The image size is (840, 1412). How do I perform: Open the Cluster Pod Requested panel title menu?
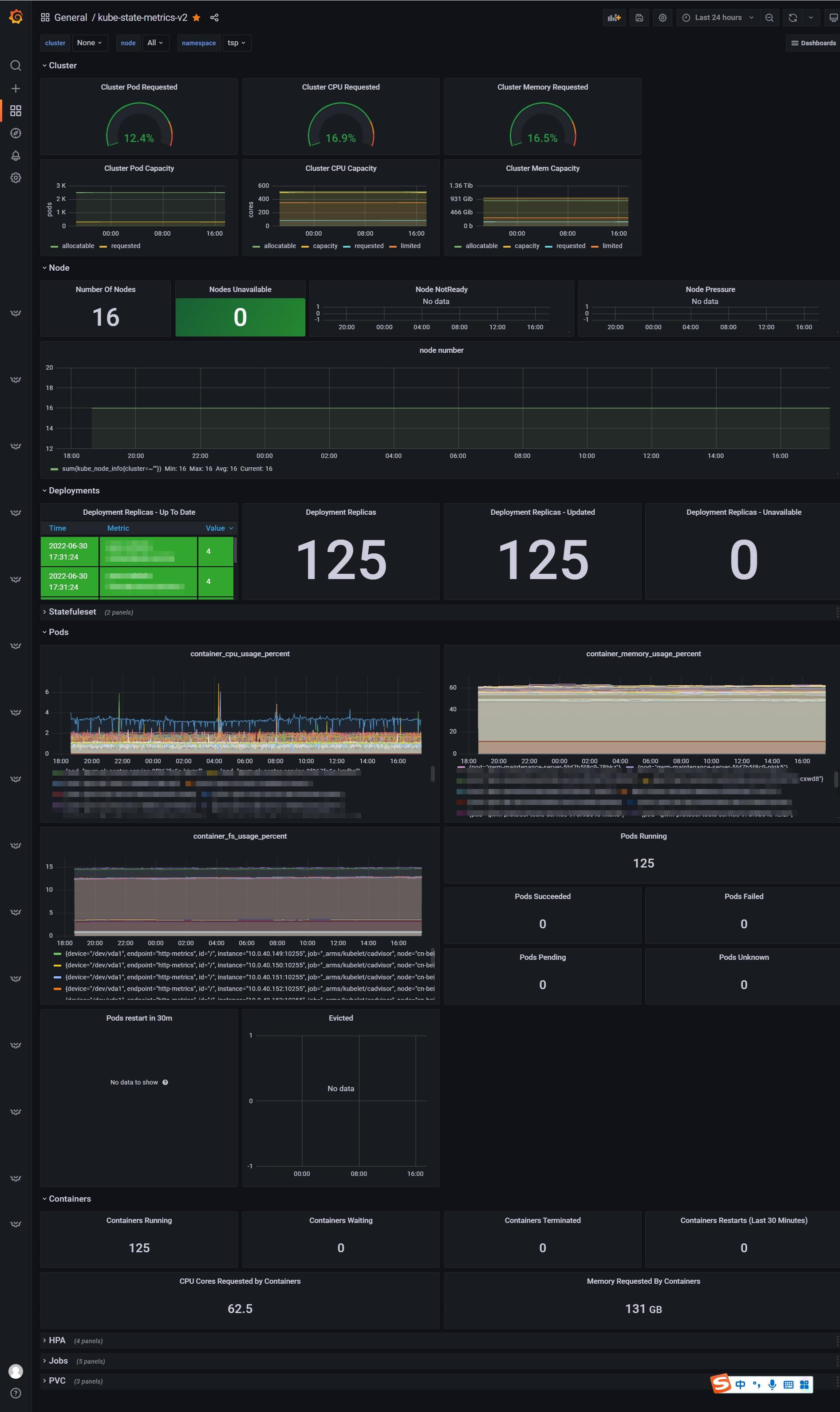point(139,87)
